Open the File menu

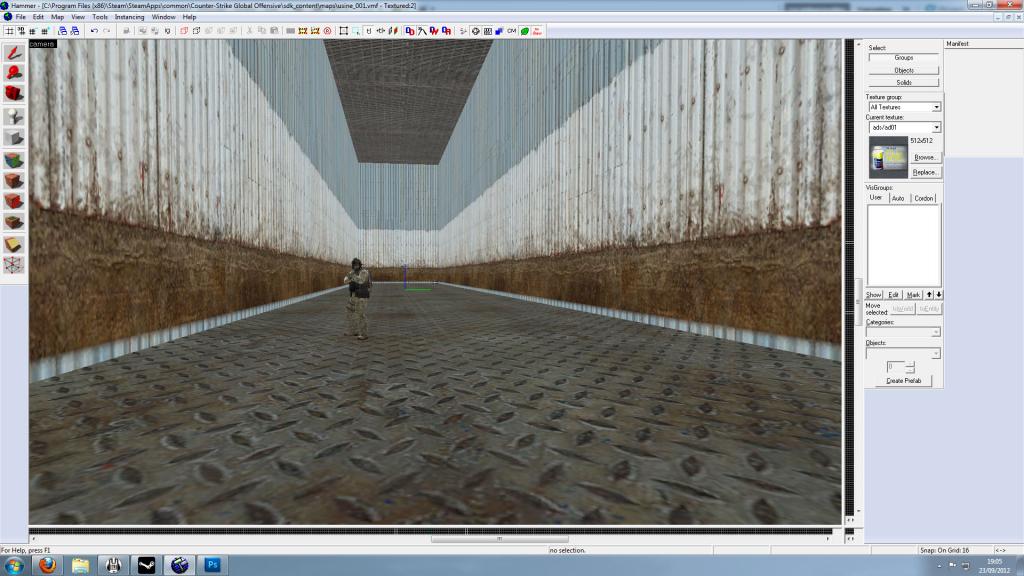click(20, 17)
